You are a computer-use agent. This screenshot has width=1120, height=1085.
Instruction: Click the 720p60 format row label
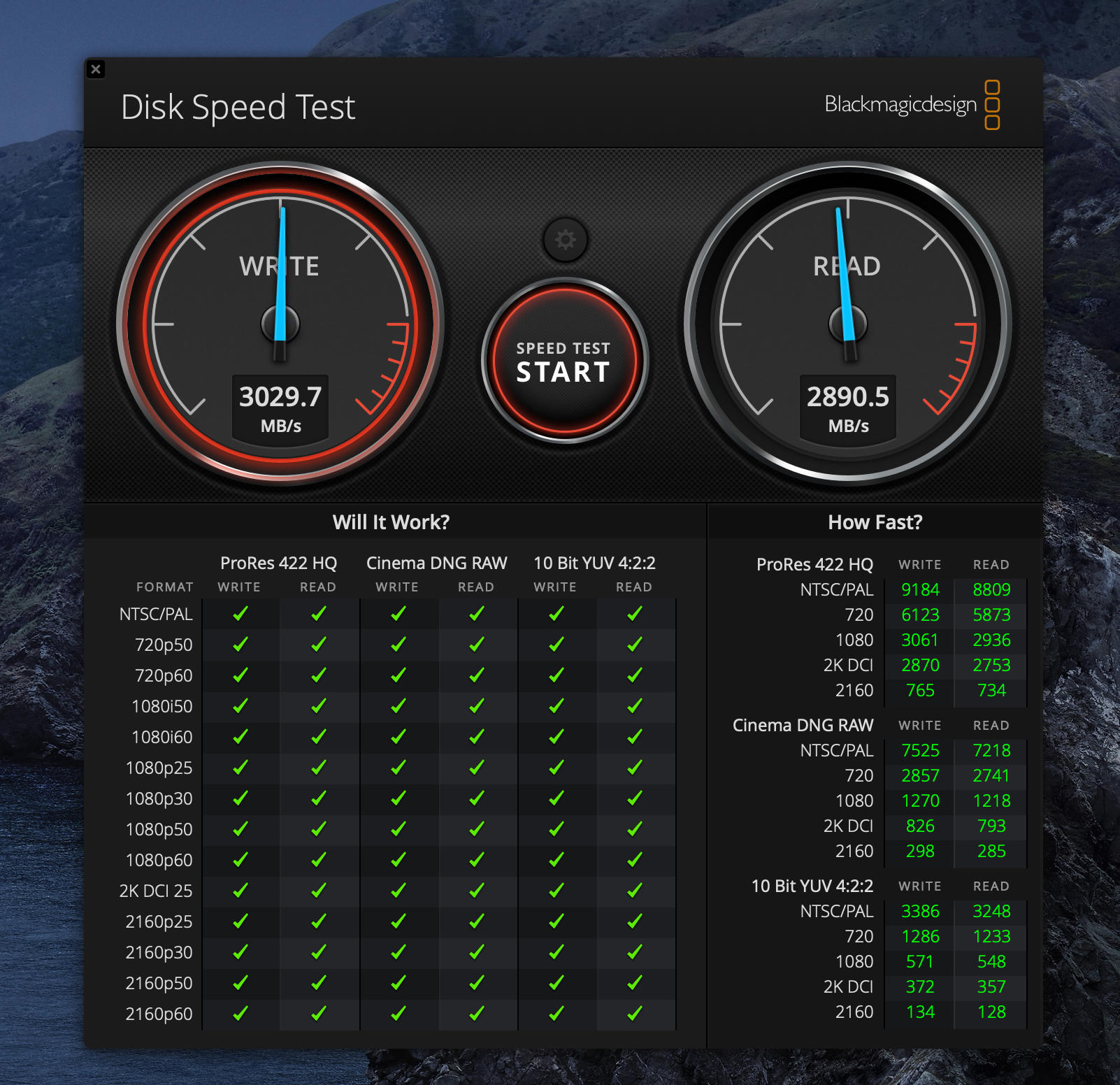[164, 675]
